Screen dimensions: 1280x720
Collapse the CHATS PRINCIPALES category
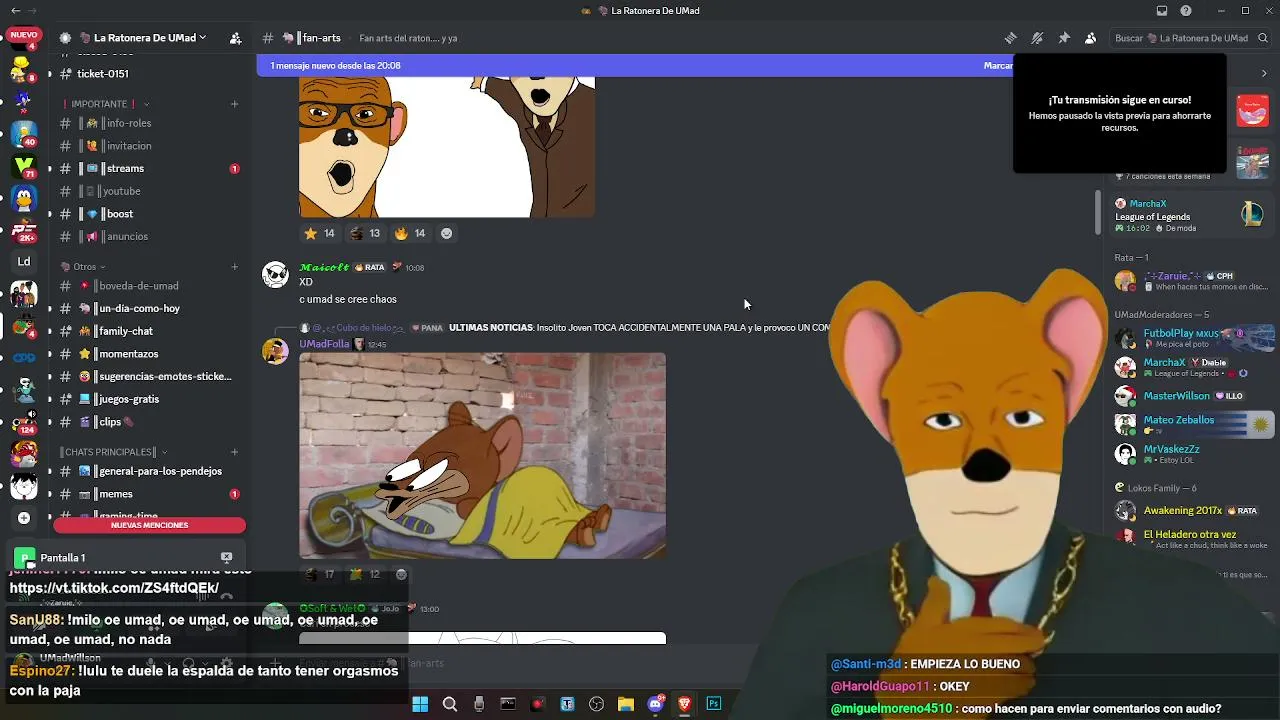(112, 452)
